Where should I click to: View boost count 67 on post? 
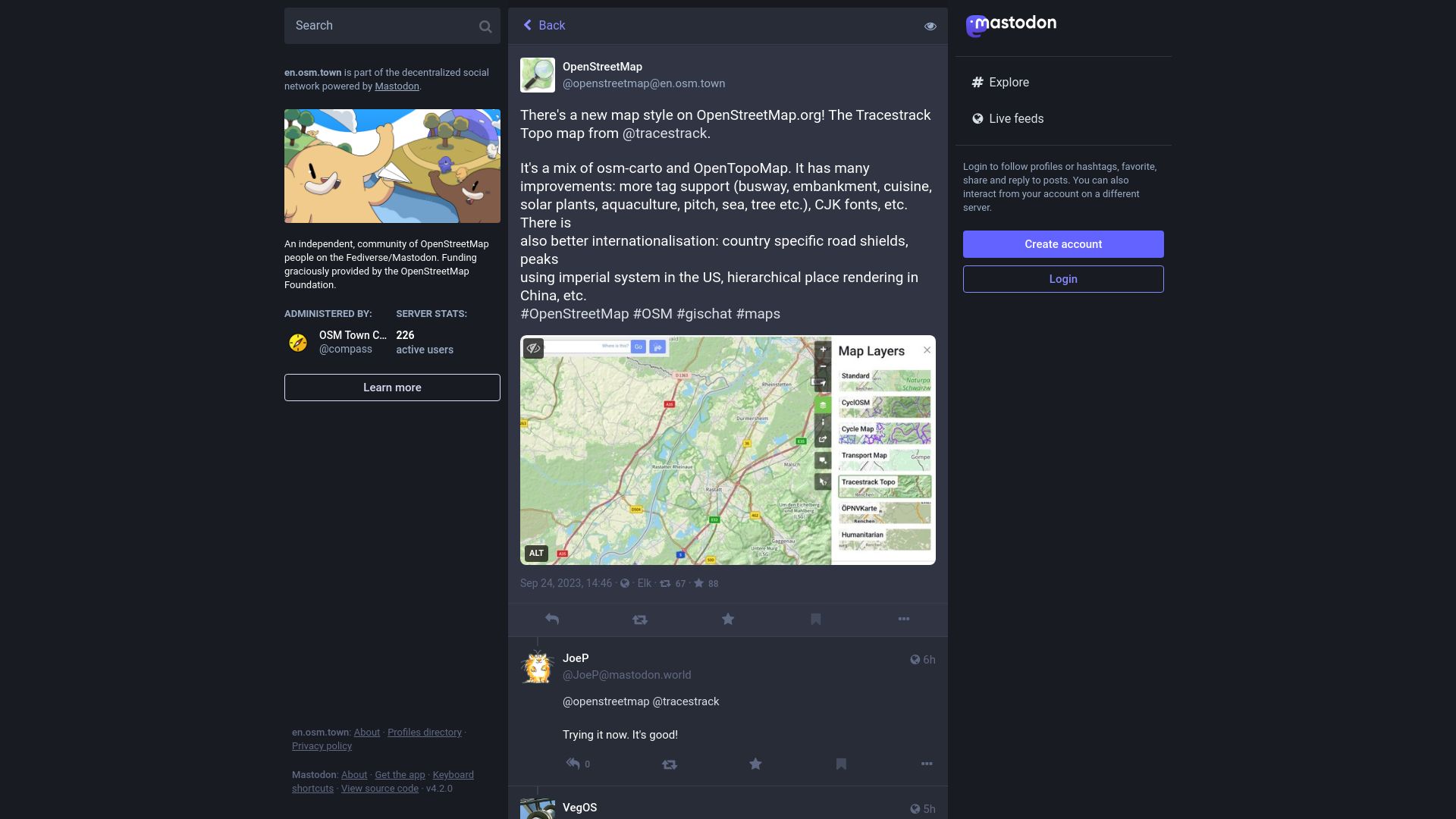click(673, 584)
